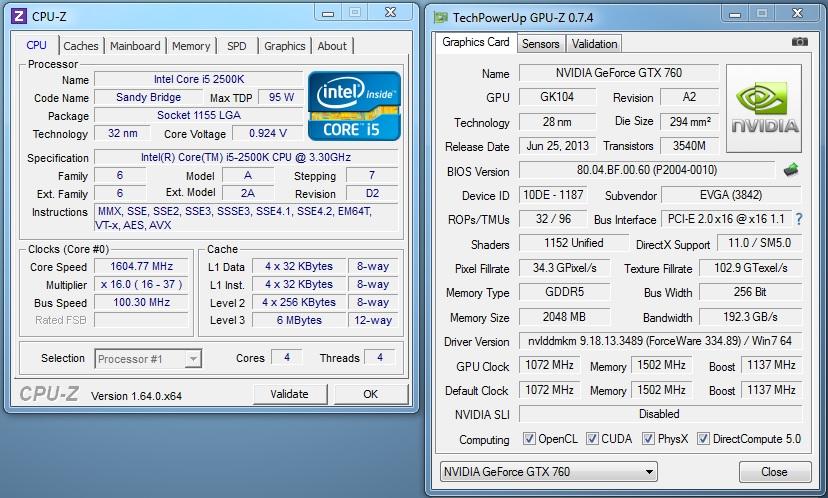This screenshot has width=828, height=498.
Task: Click the Core Speed value 1604.77 MHz
Action: 141,266
